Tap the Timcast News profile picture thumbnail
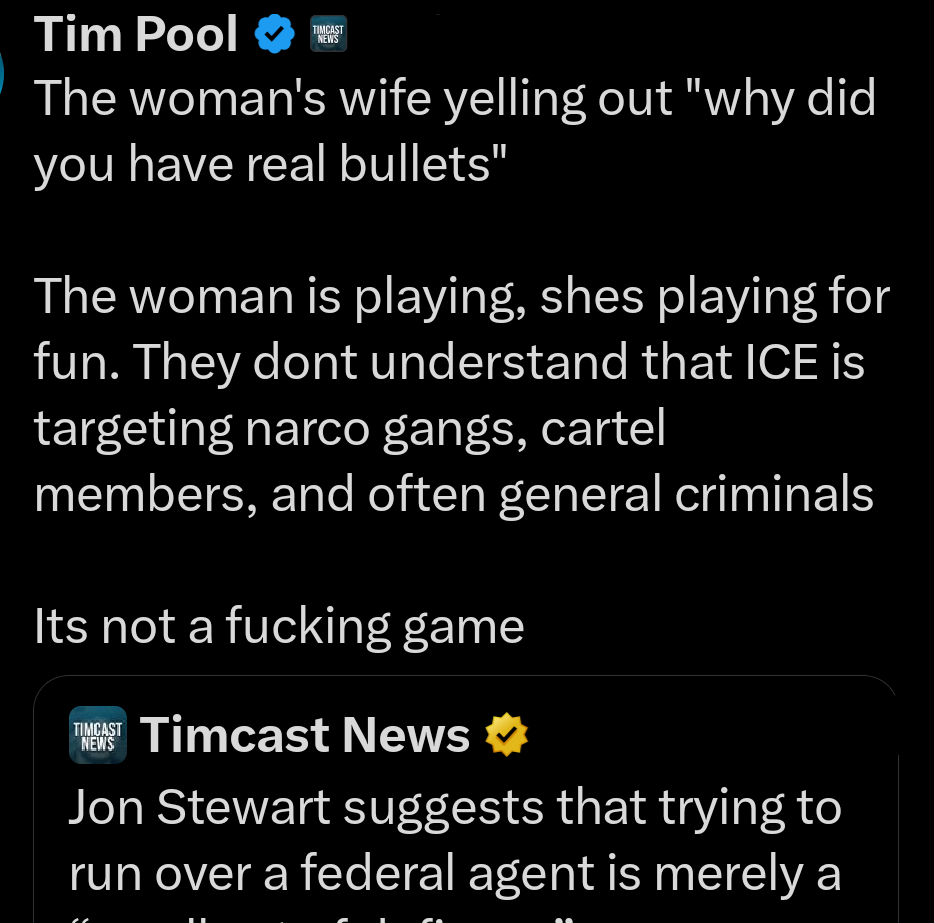Viewport: 934px width, 923px height. pyautogui.click(x=97, y=735)
